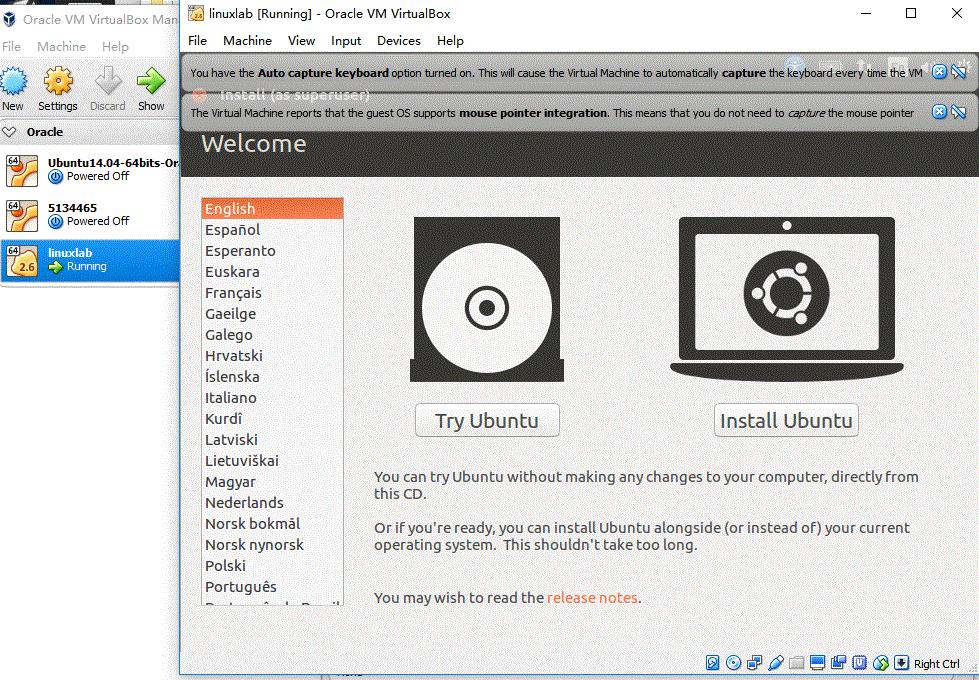Click the Right Ctrl host key label
Image resolution: width=979 pixels, height=680 pixels.
tap(937, 664)
